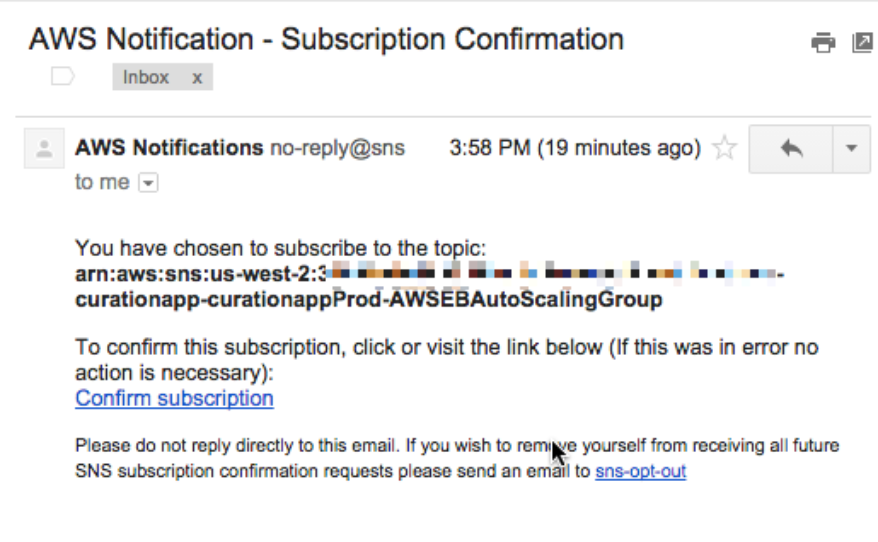878x542 pixels.
Task: Expand recipient details next to "to me"
Action: [148, 183]
